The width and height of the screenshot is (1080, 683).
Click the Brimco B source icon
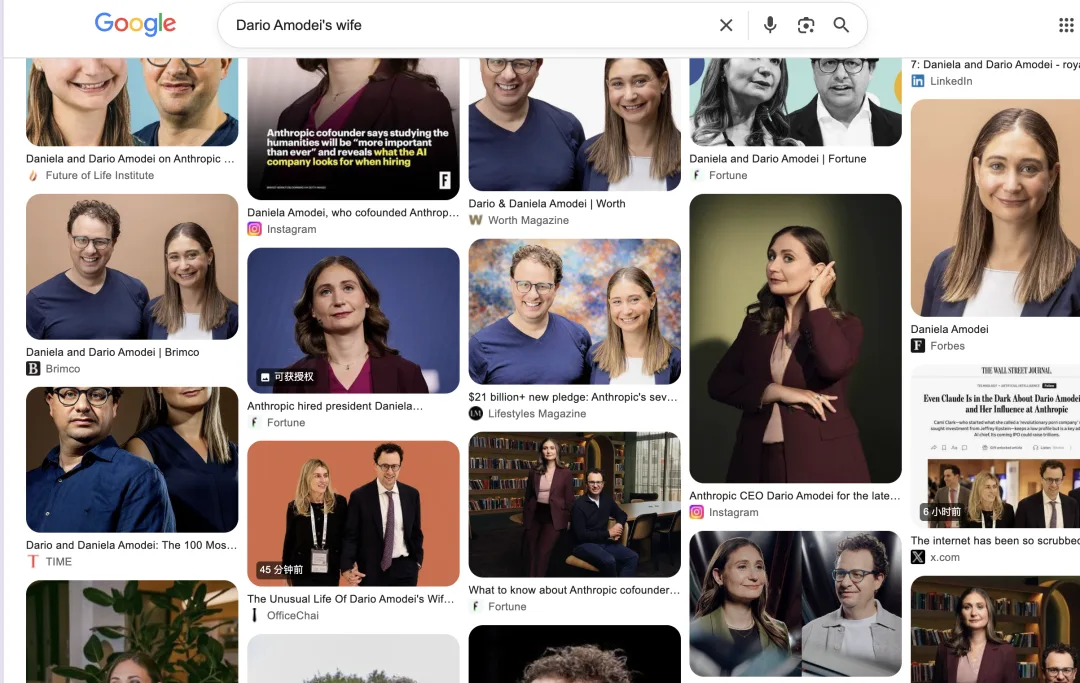33,369
